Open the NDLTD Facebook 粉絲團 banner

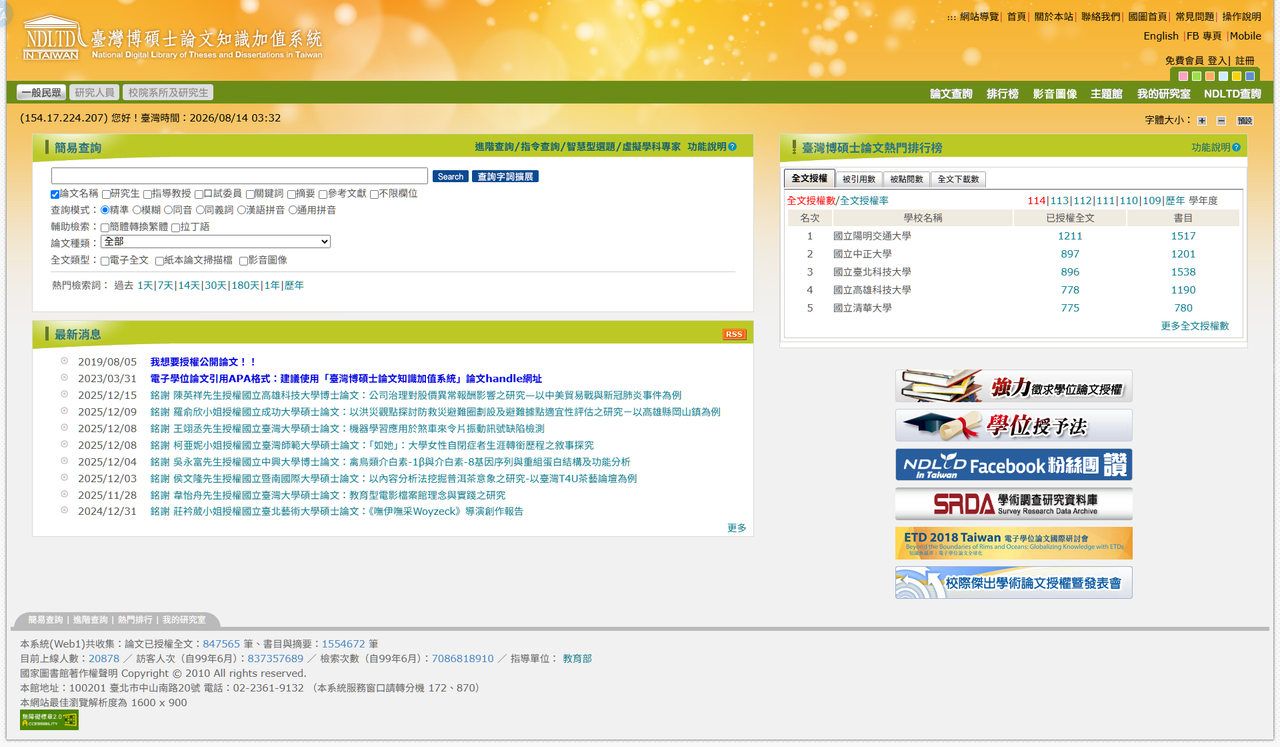tap(1014, 465)
